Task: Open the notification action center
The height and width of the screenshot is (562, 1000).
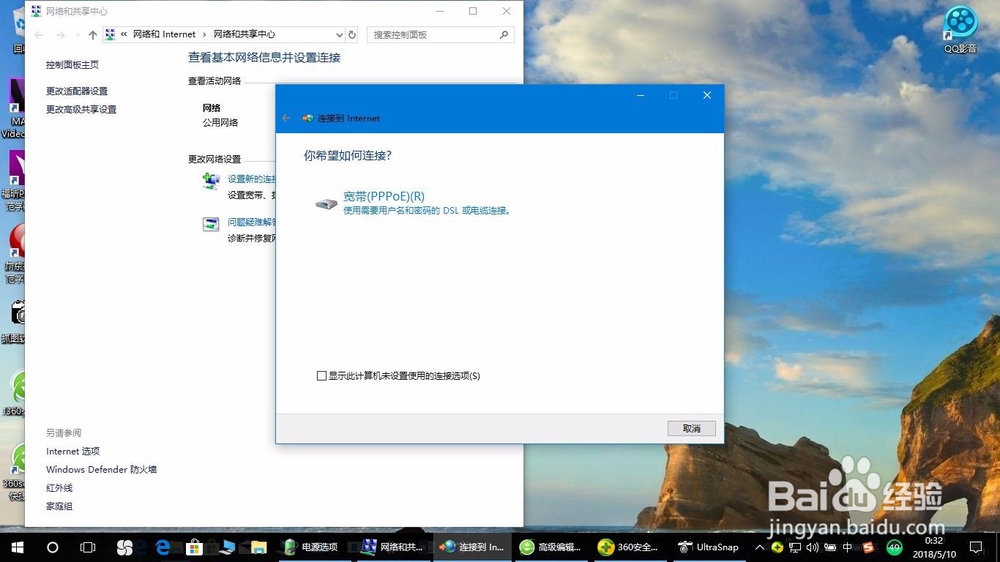Action: click(976, 547)
